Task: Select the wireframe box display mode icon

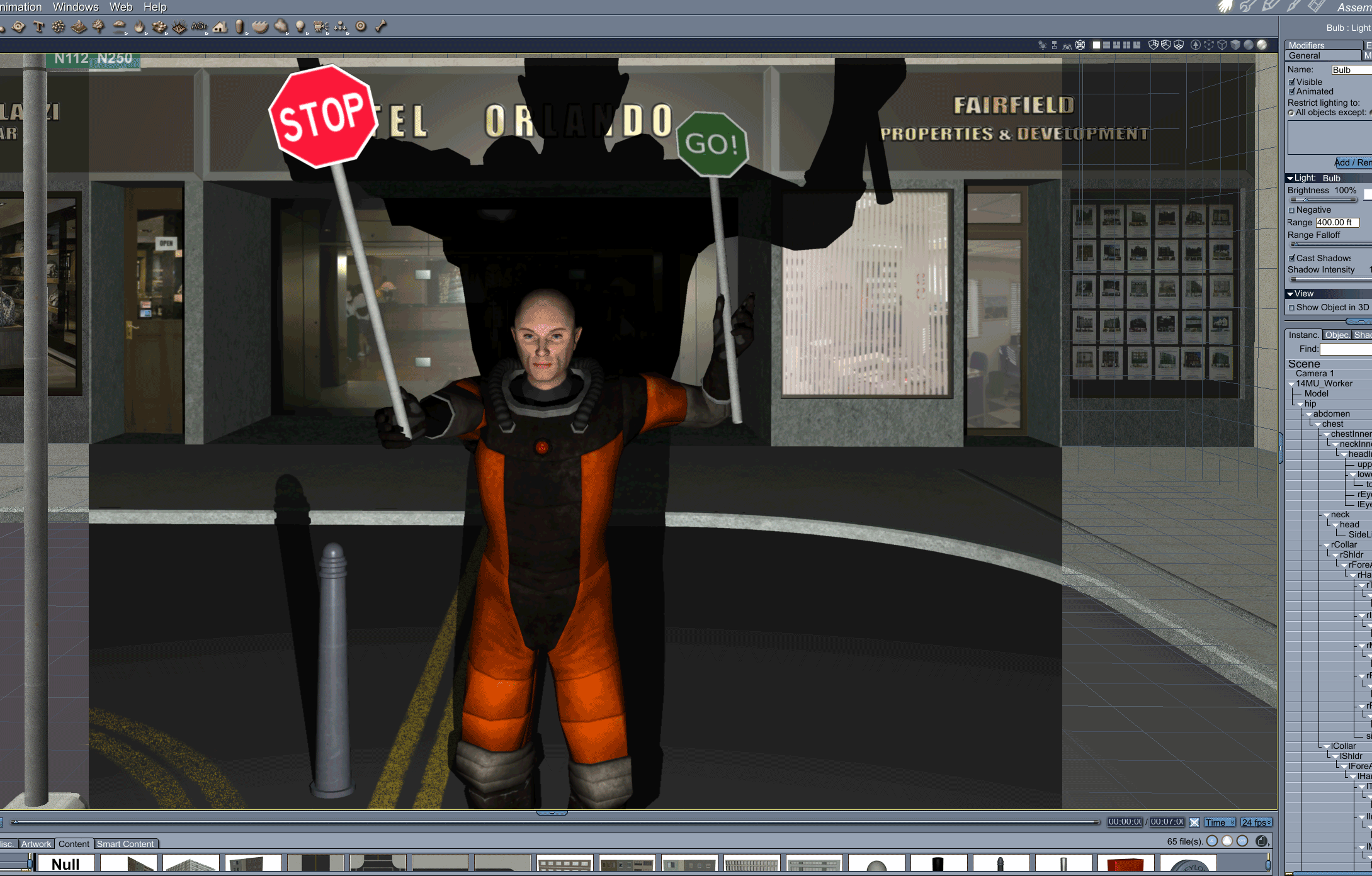Action: (1222, 45)
